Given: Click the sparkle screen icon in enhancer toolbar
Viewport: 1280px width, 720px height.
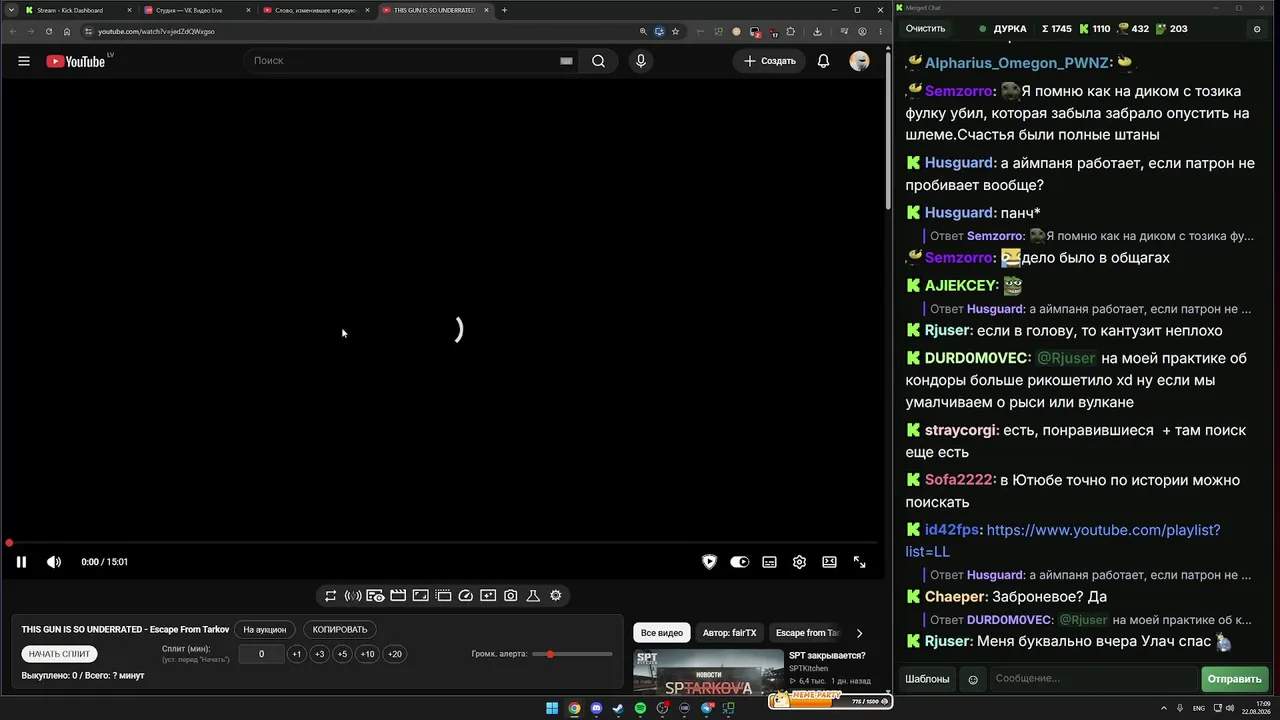Looking at the screenshot, I should [x=488, y=596].
